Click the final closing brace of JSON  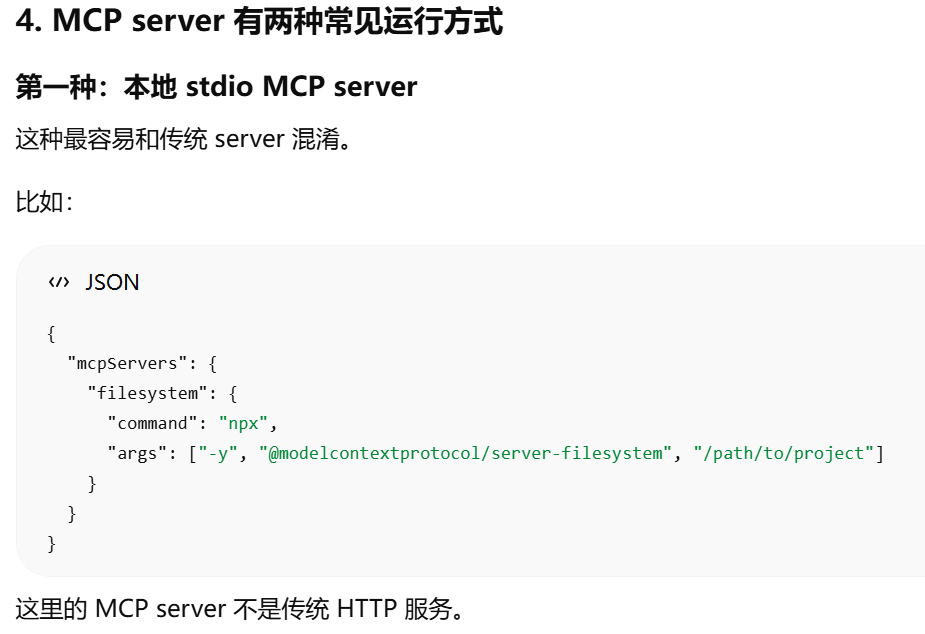tap(51, 544)
